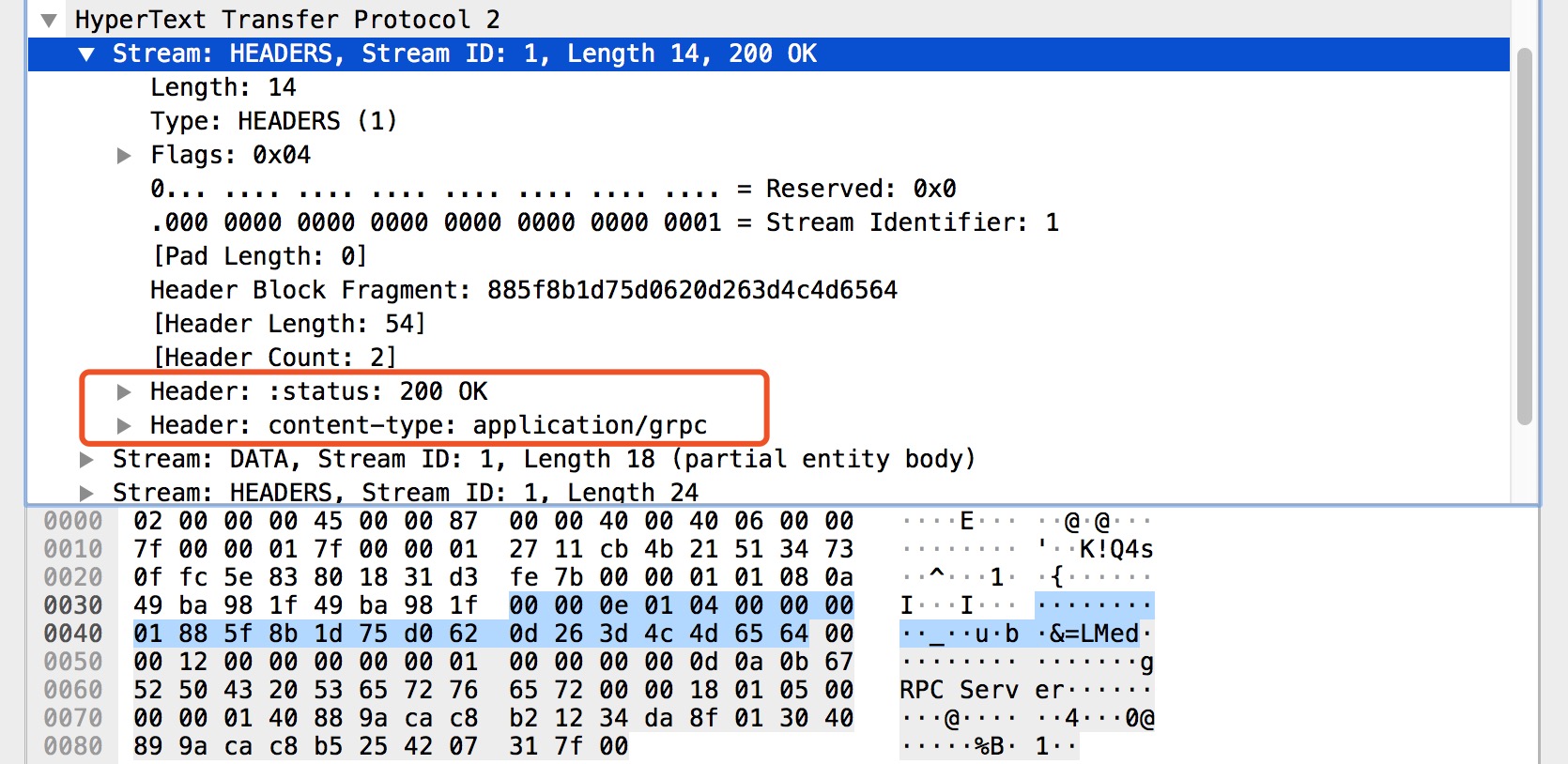
Task: Click hex offset 0000 row label
Action: coord(73,521)
